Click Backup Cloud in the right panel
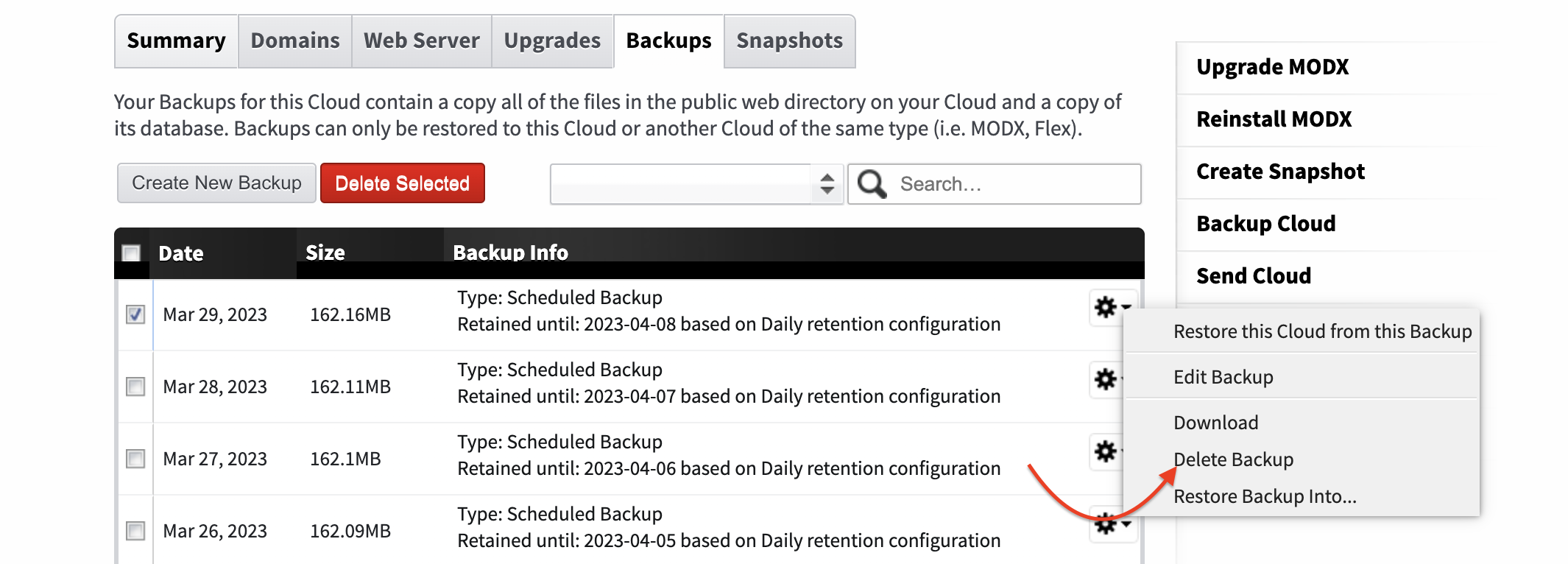The width and height of the screenshot is (1568, 564). pos(1265,223)
